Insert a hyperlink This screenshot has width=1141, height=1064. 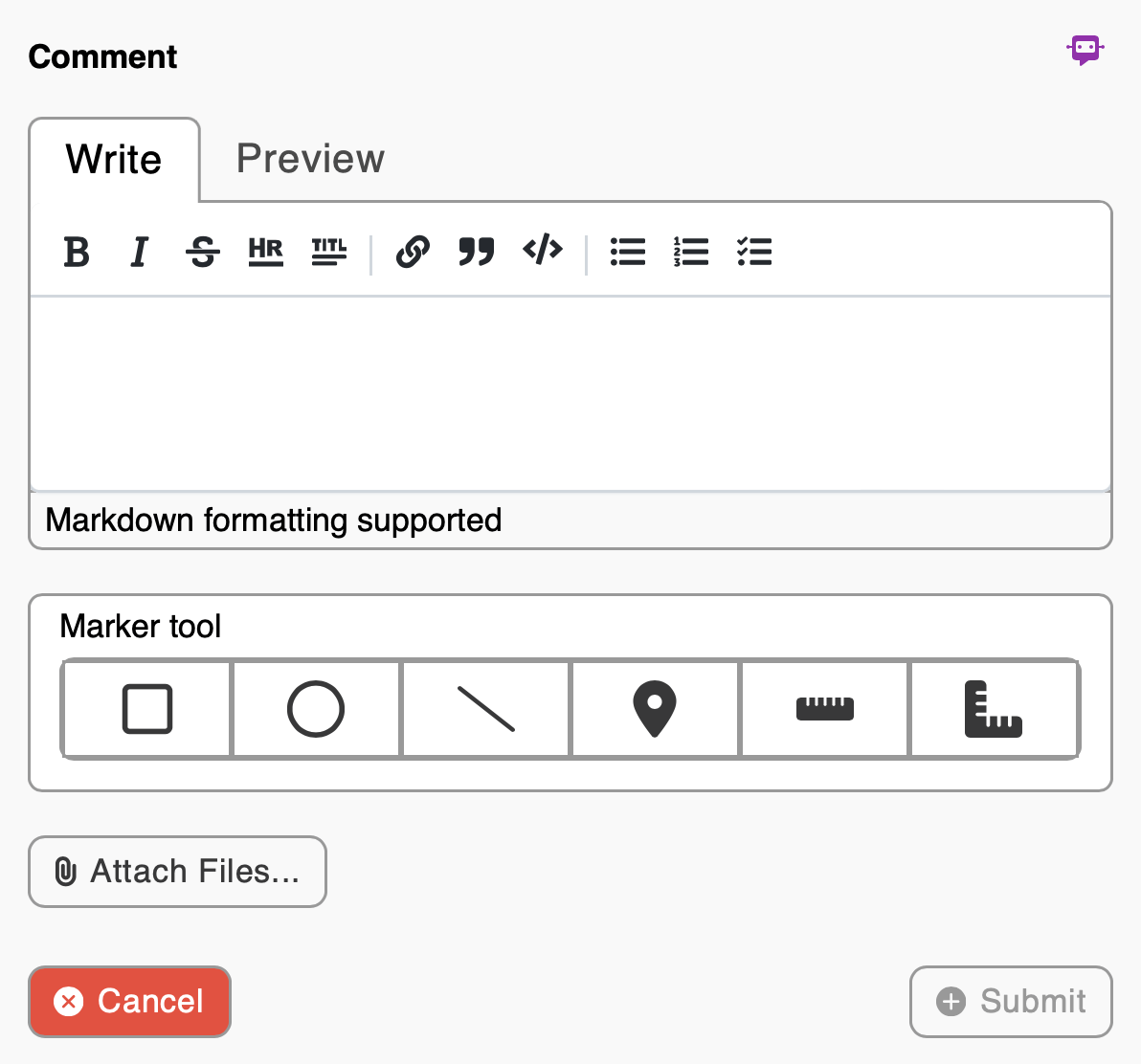pos(413,252)
